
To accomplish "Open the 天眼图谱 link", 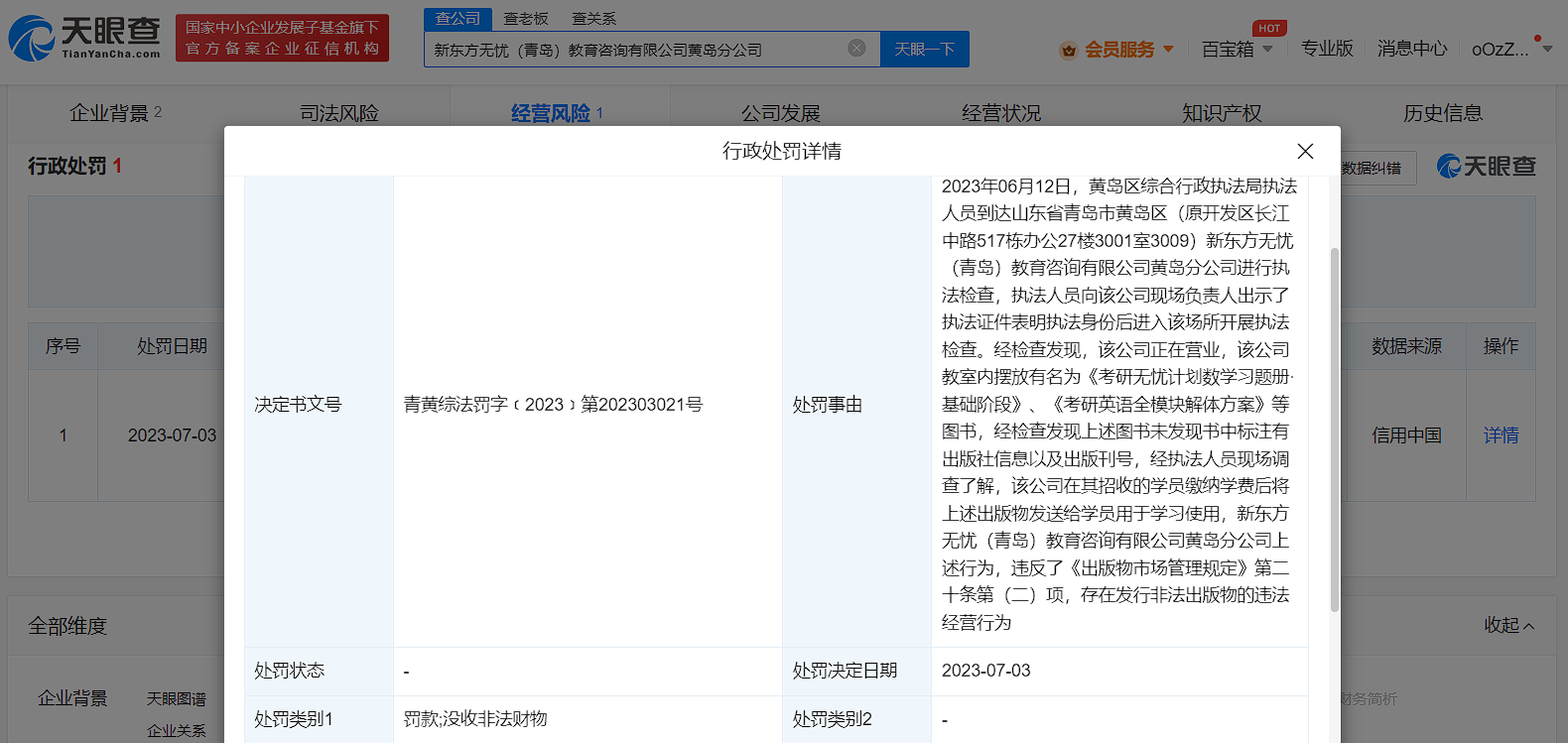I will [x=177, y=698].
